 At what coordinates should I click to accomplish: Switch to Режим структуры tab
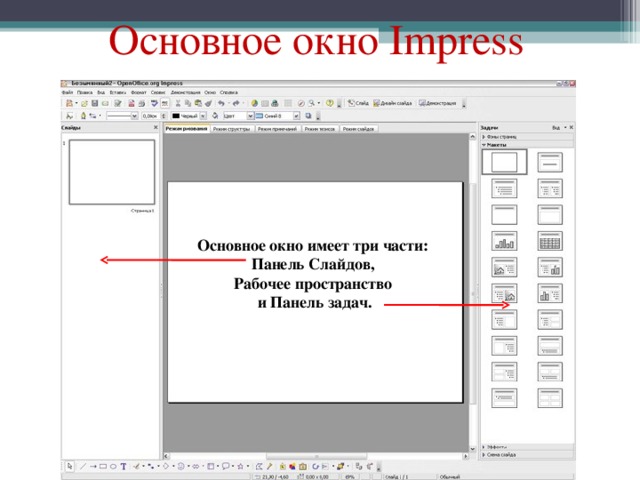click(x=231, y=129)
